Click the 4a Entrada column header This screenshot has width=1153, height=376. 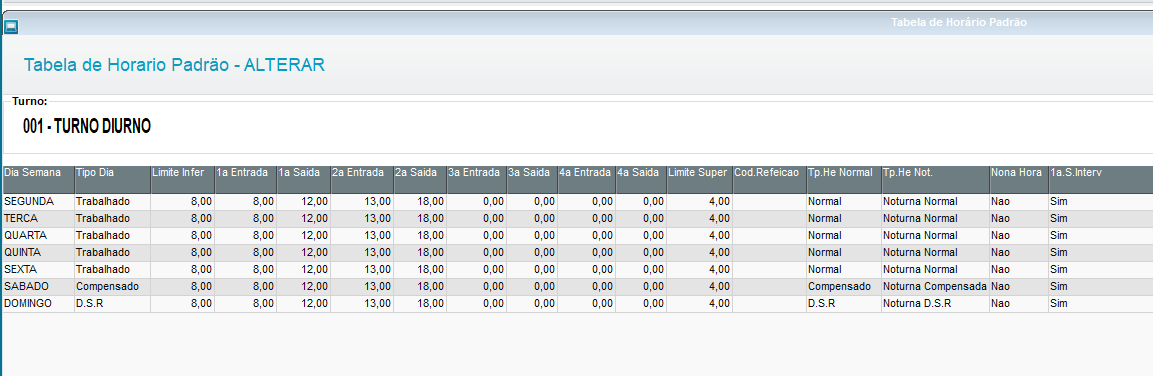(x=587, y=180)
